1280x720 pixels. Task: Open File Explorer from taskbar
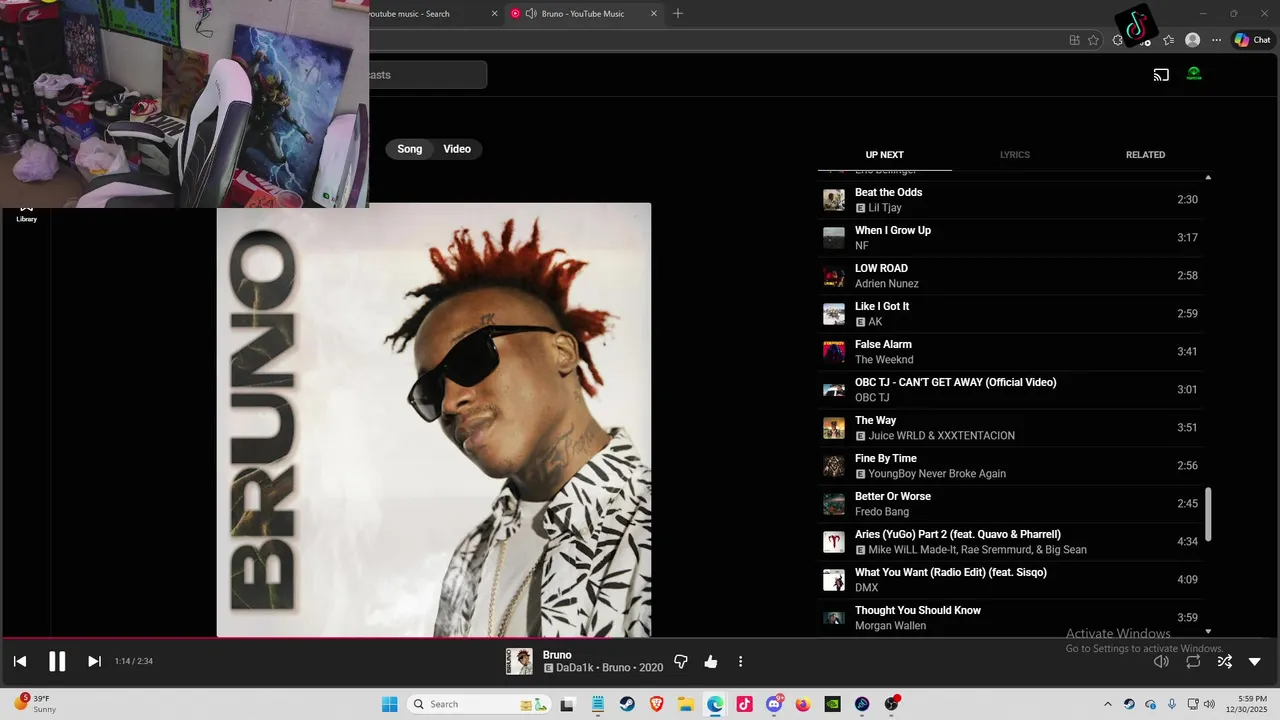(686, 704)
